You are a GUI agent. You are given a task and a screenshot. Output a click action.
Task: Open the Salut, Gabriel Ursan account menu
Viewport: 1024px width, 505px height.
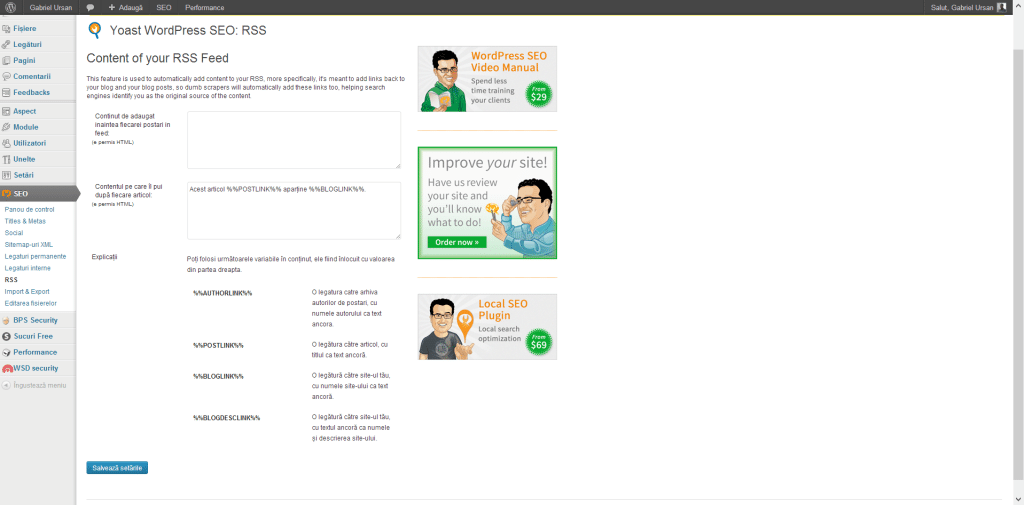coord(969,8)
